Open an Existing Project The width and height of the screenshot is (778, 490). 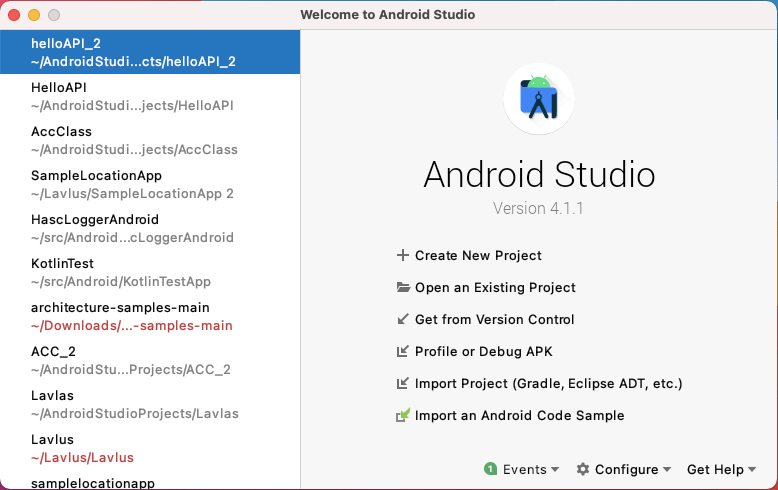tap(495, 288)
